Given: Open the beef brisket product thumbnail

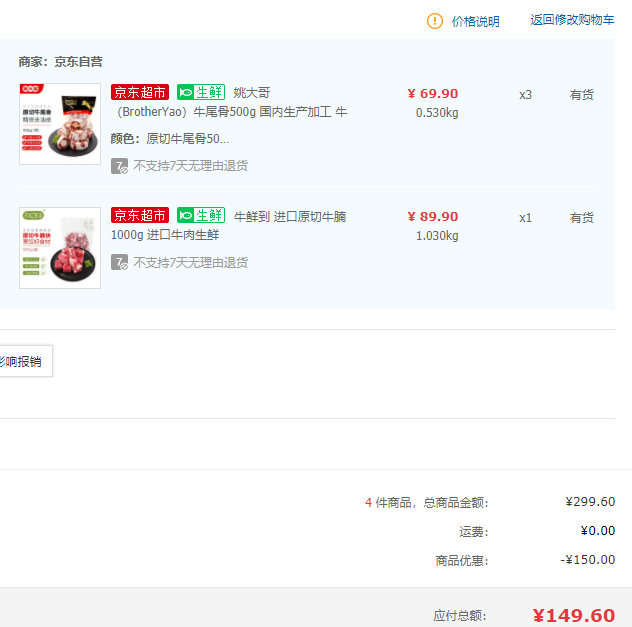Looking at the screenshot, I should point(60,248).
